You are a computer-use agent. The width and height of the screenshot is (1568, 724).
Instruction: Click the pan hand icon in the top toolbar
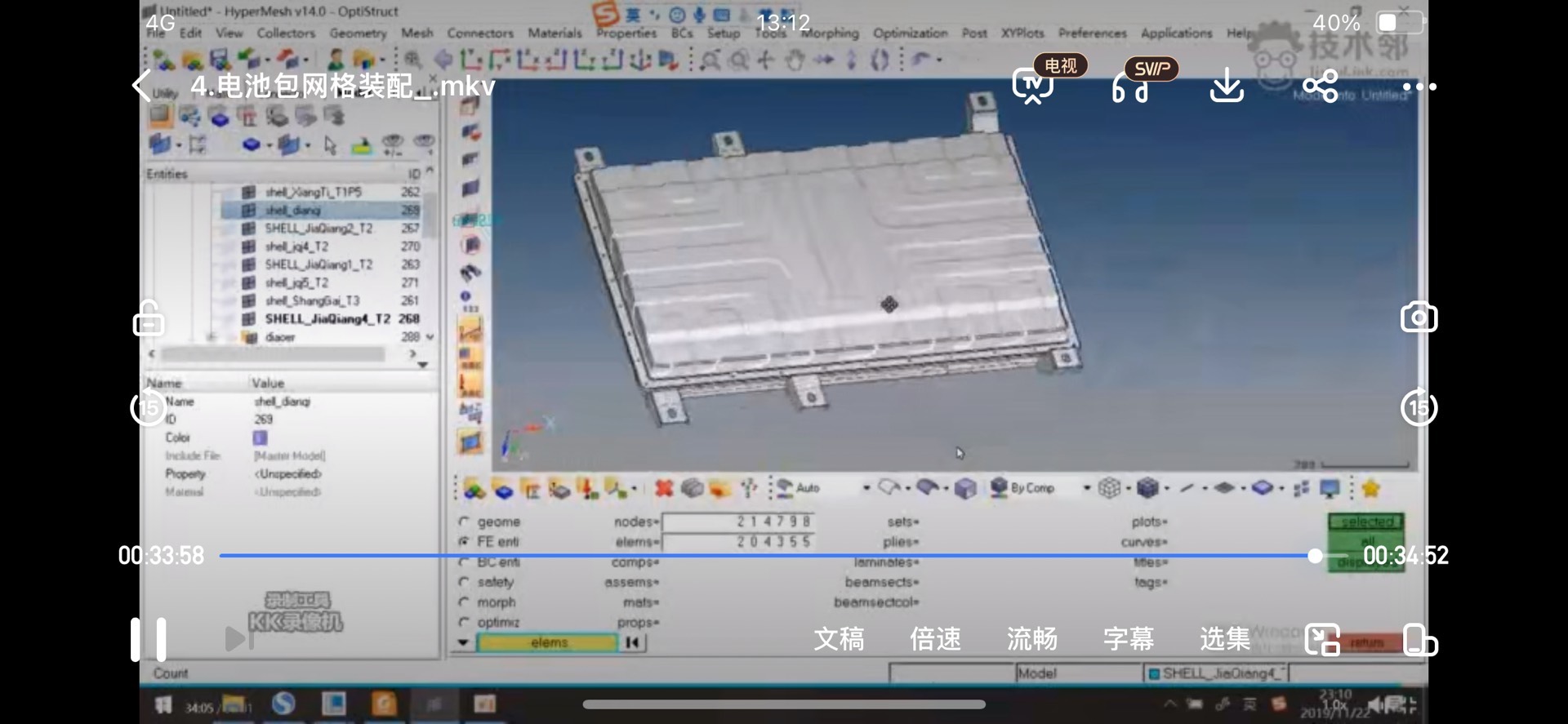(x=794, y=60)
